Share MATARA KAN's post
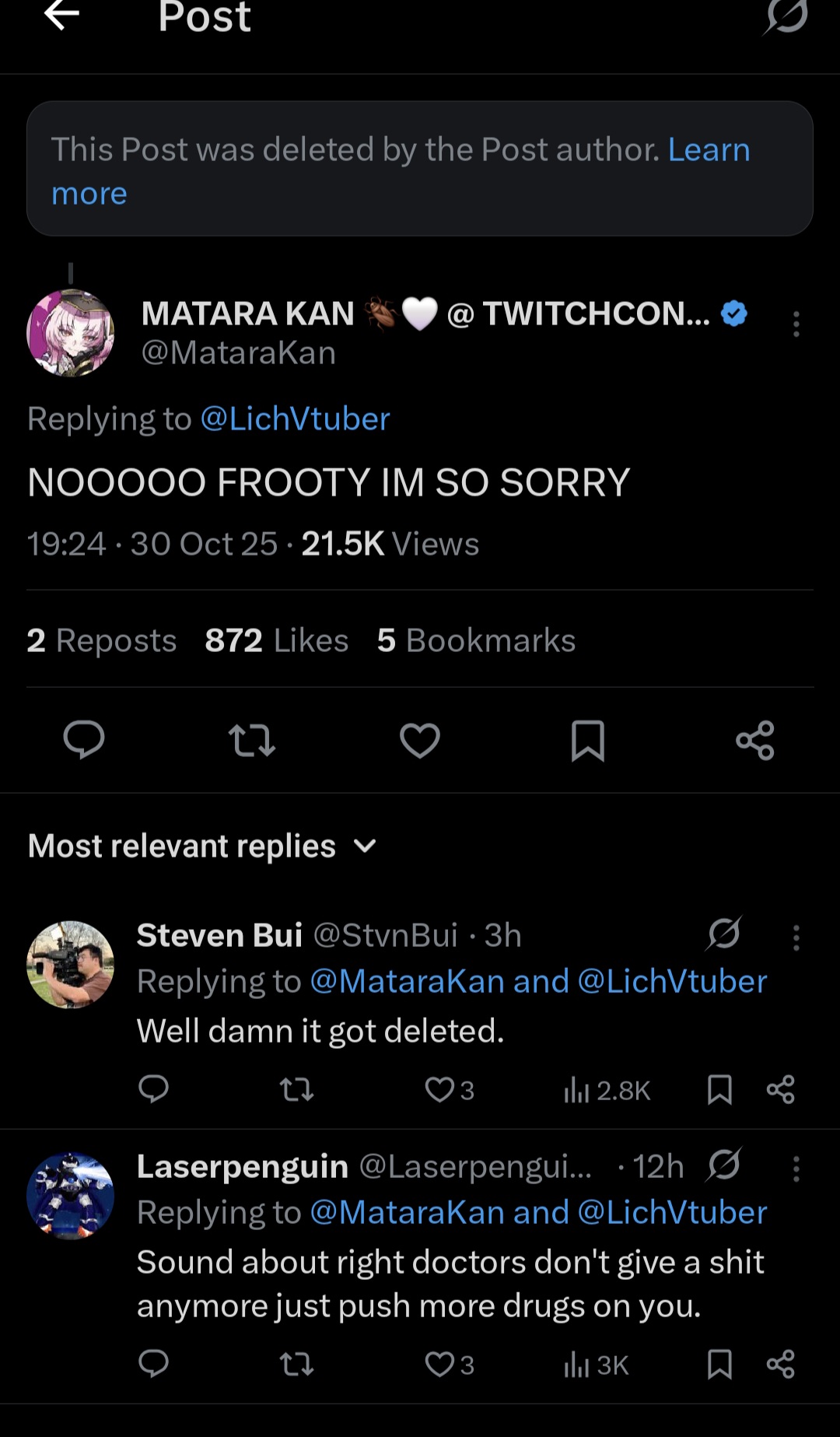 [755, 739]
